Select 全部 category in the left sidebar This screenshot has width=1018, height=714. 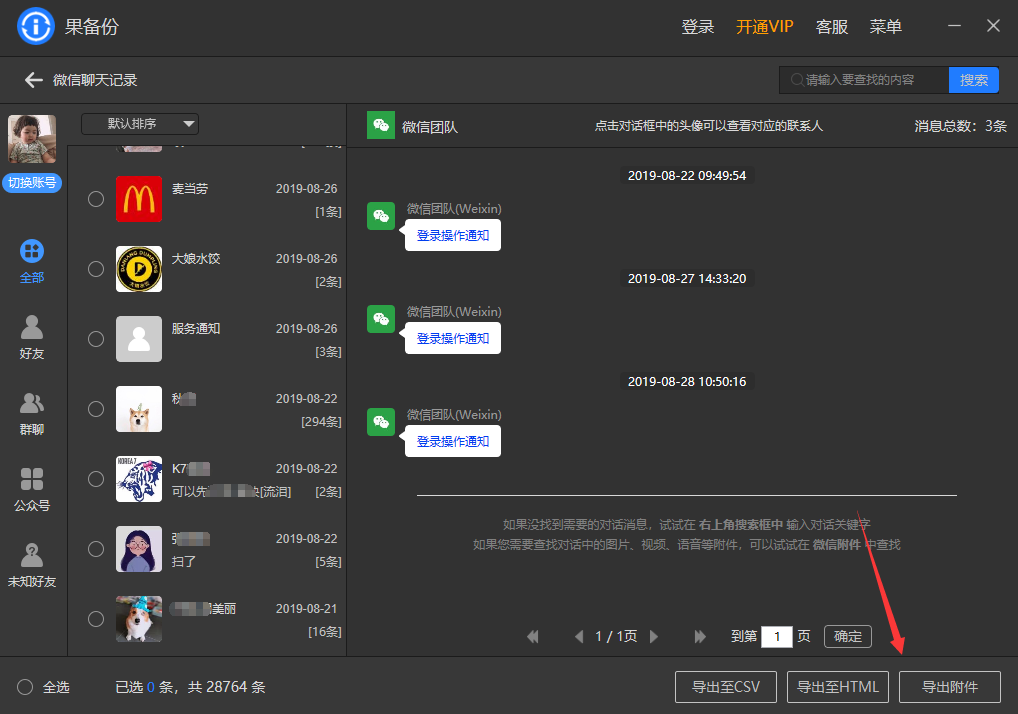pos(31,263)
